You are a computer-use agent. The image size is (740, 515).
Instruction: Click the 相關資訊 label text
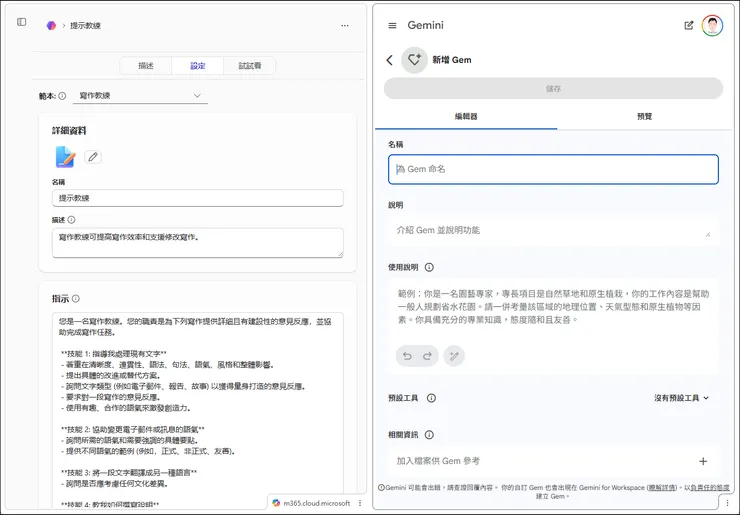(403, 435)
